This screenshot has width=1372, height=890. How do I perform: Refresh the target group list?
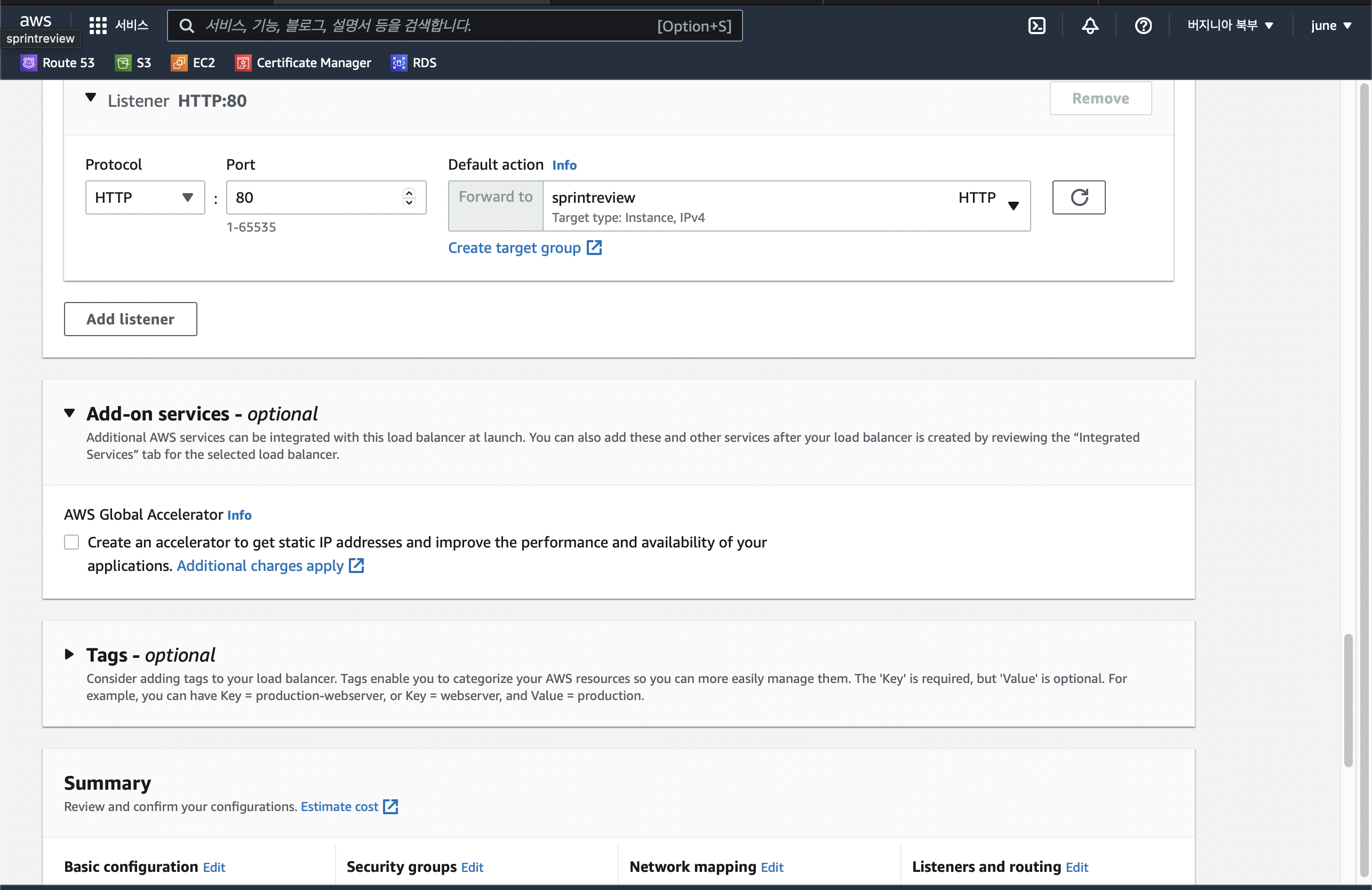pyautogui.click(x=1079, y=197)
